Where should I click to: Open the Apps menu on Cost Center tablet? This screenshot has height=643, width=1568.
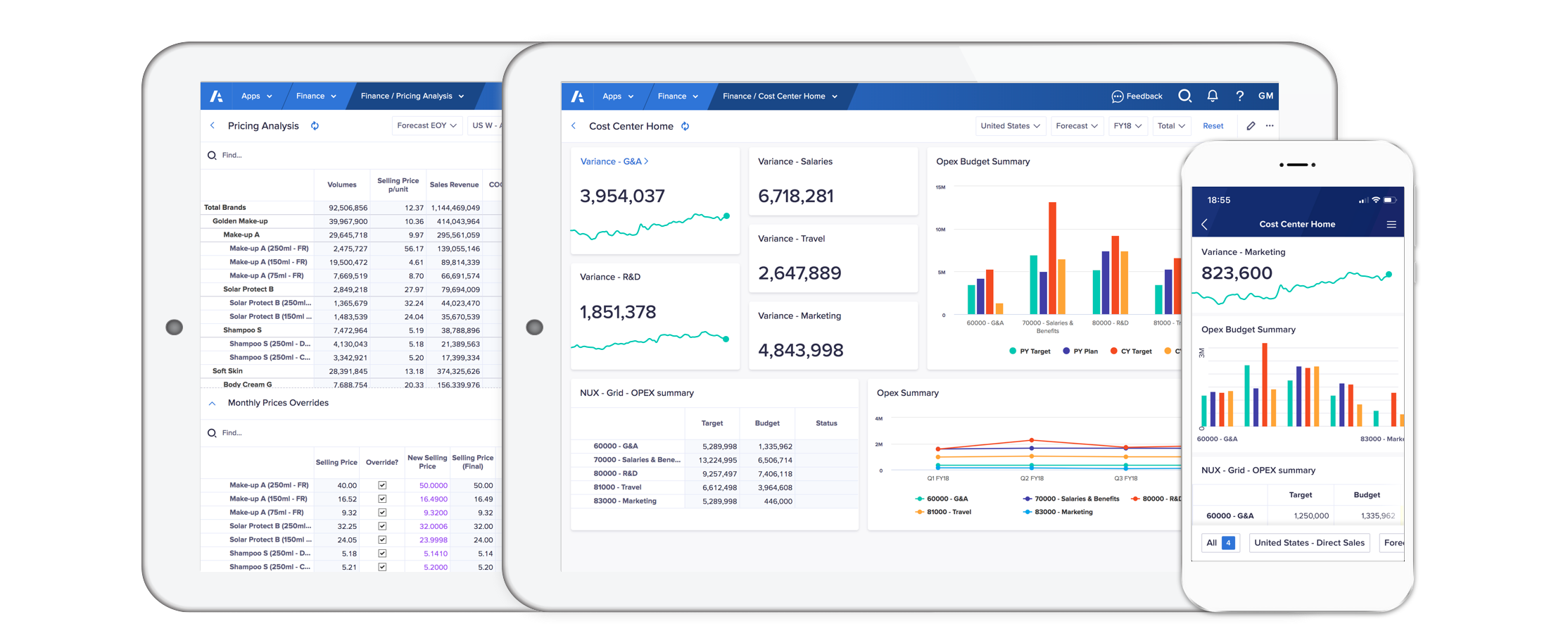coord(618,96)
